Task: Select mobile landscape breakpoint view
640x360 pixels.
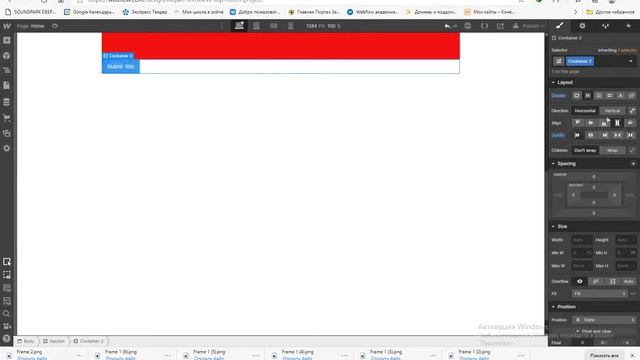Action: [x=273, y=26]
